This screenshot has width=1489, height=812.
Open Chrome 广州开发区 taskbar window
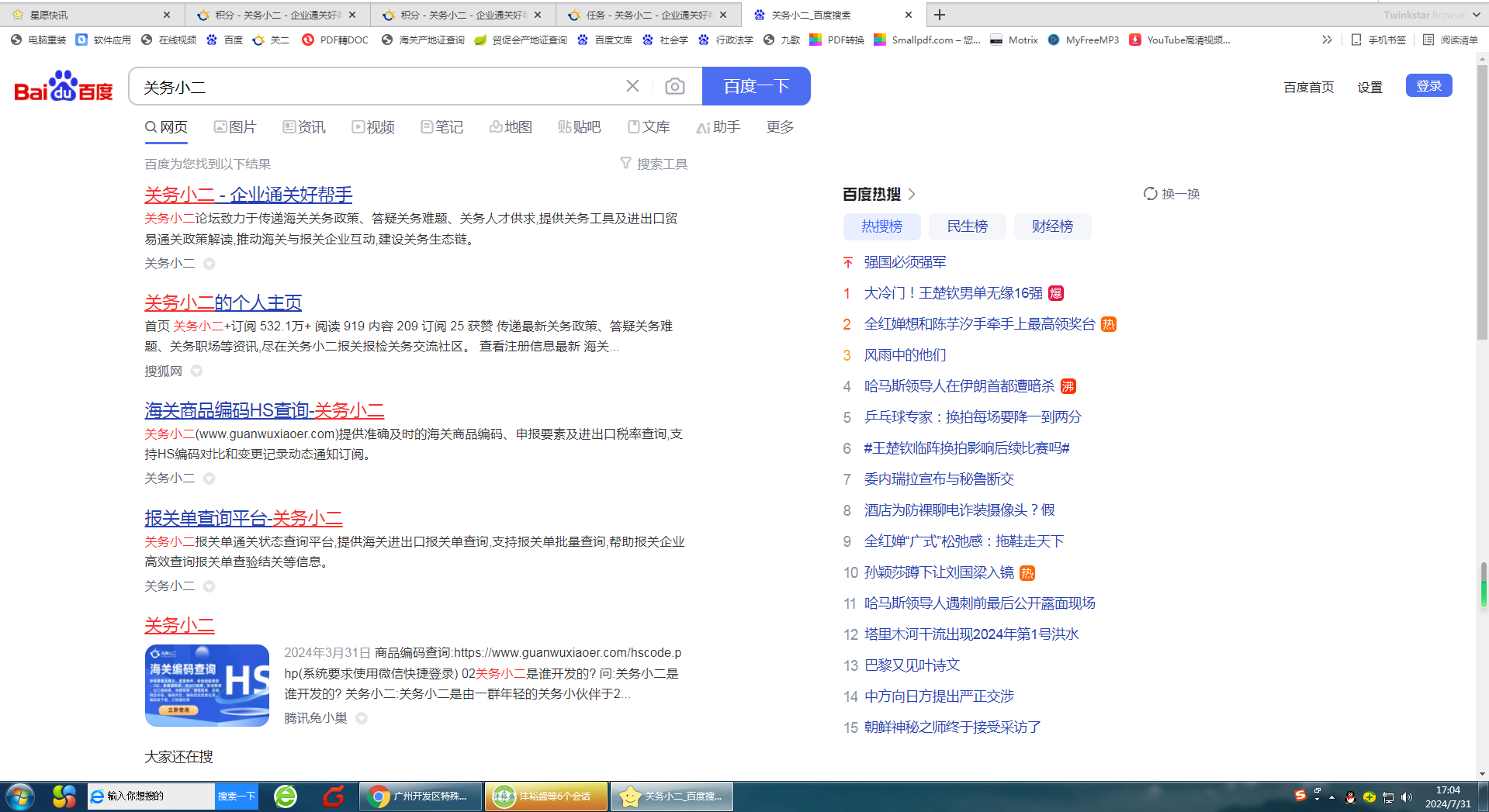tap(421, 796)
